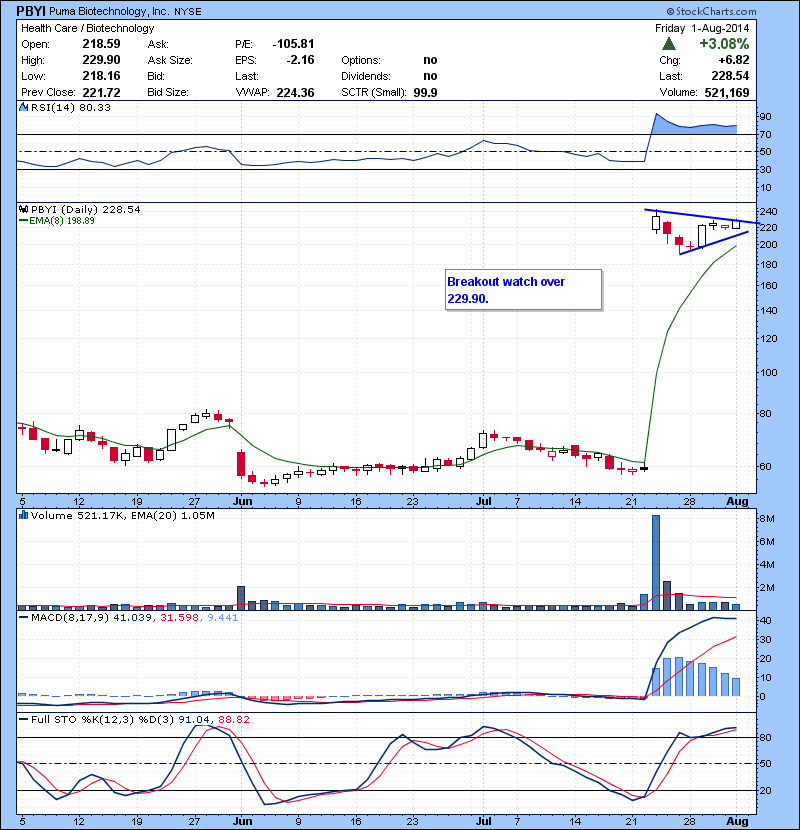Click the PBYI ticker symbol in the title

31,11
